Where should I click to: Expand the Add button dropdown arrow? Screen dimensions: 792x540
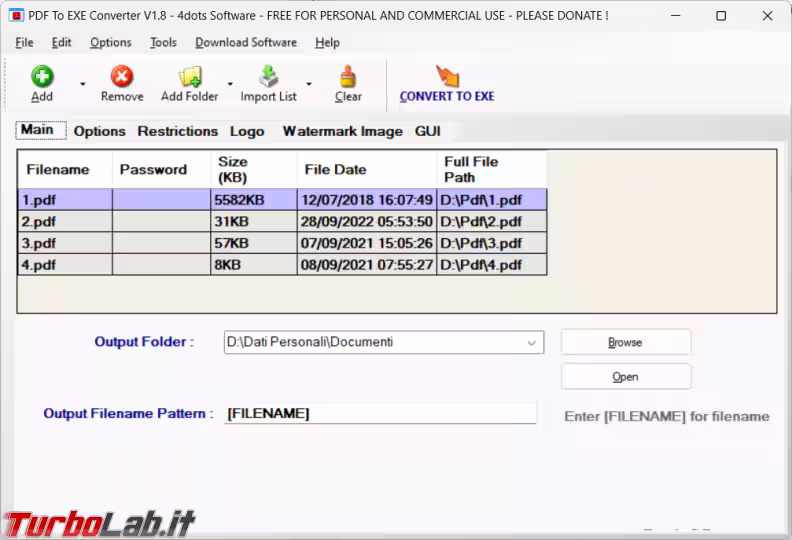83,84
